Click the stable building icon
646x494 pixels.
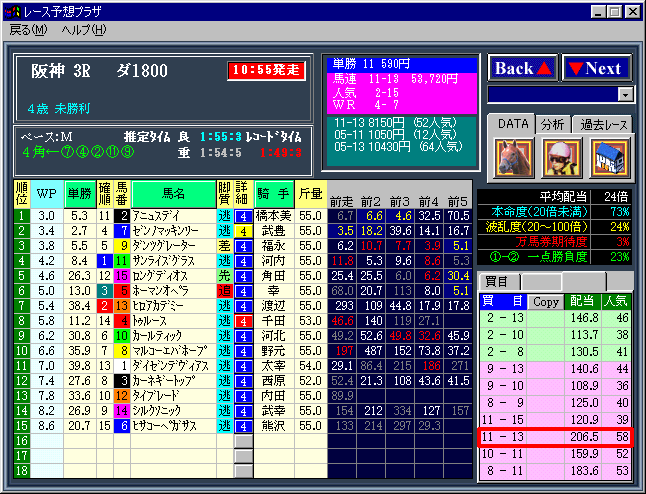(x=609, y=156)
